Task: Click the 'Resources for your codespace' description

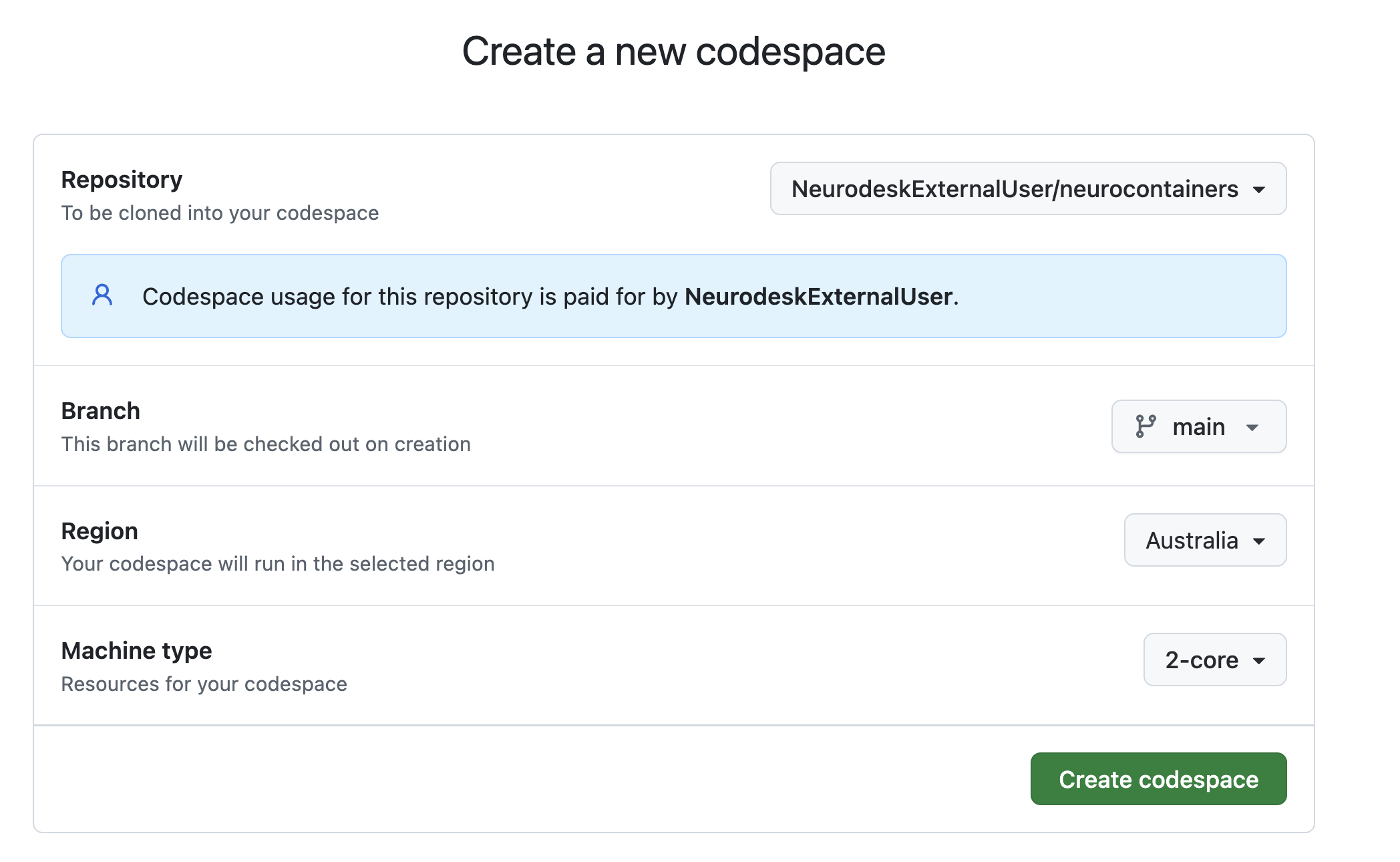Action: tap(204, 684)
